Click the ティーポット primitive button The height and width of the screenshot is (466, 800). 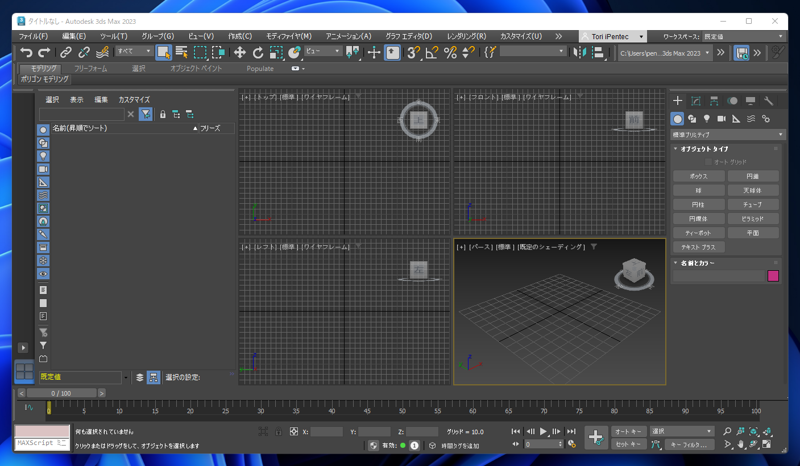[x=699, y=232]
